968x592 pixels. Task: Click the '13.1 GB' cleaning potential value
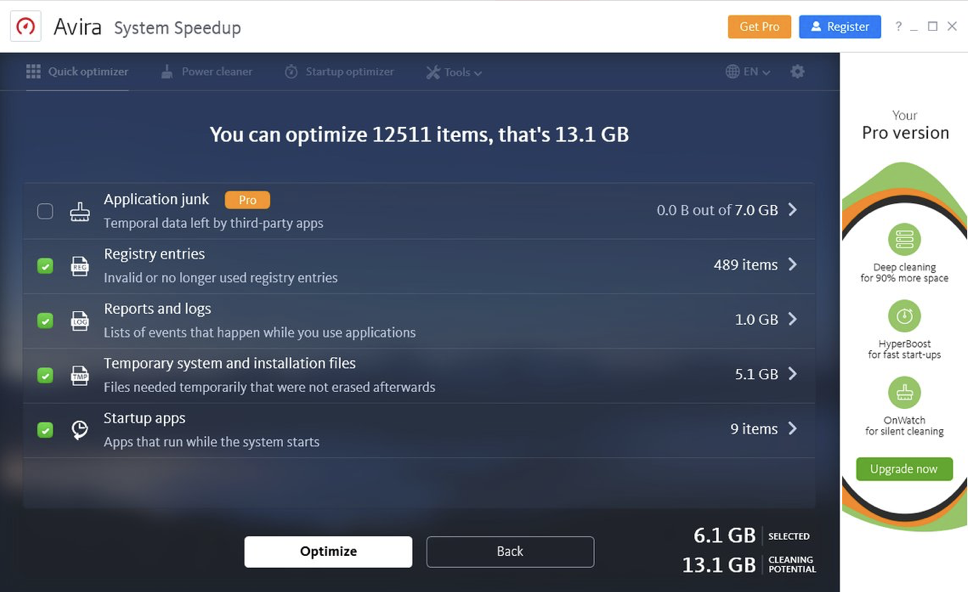tap(719, 565)
